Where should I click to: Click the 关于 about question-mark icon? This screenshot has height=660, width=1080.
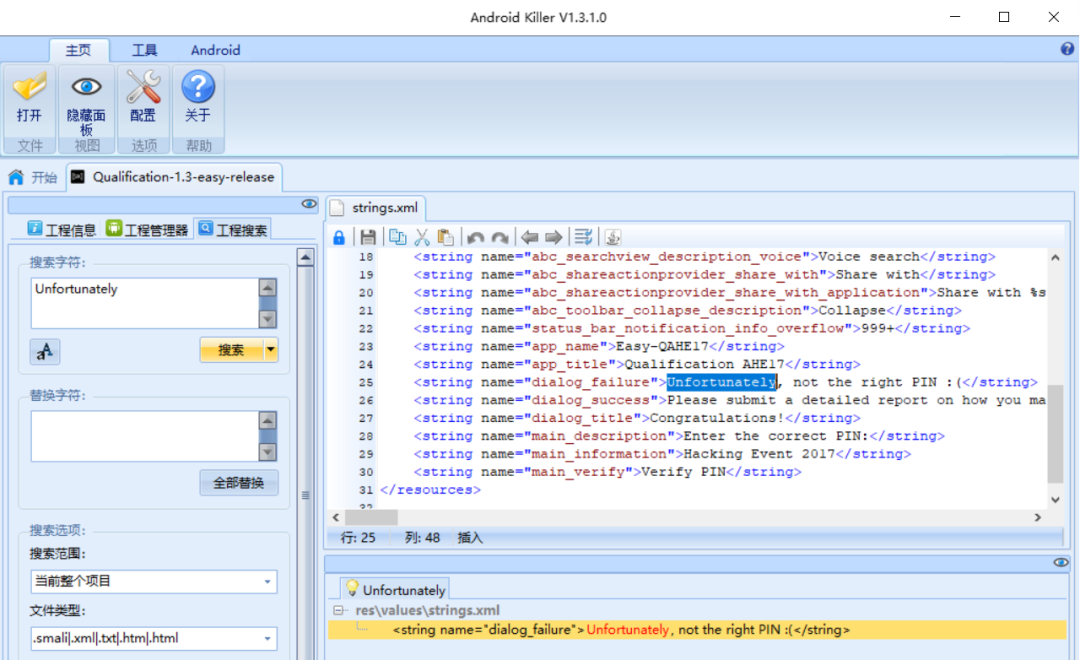pyautogui.click(x=198, y=87)
